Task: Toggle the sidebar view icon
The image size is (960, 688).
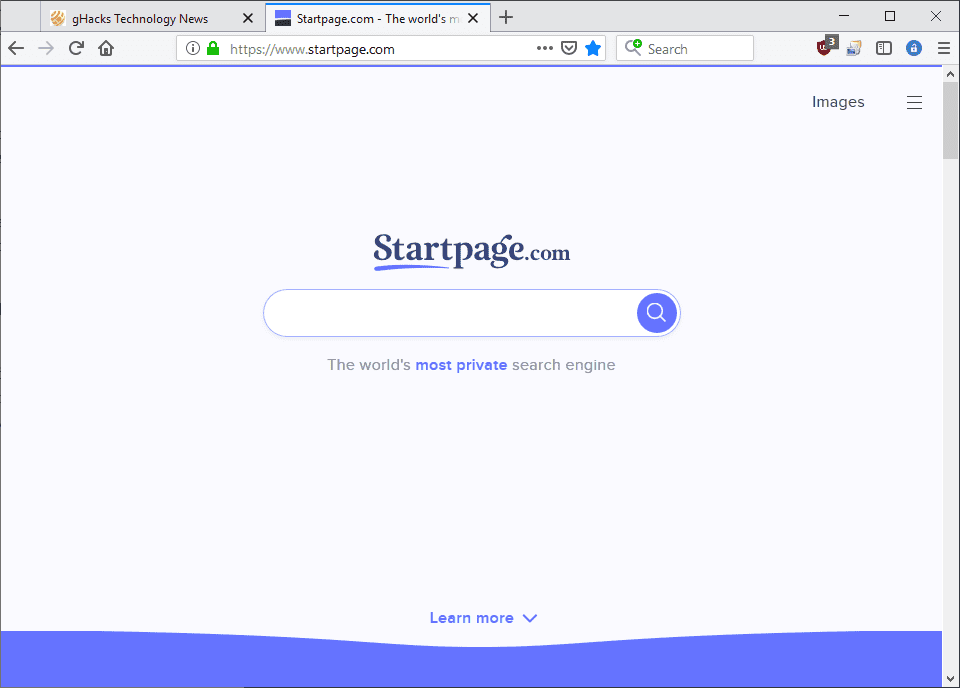Action: 883,48
